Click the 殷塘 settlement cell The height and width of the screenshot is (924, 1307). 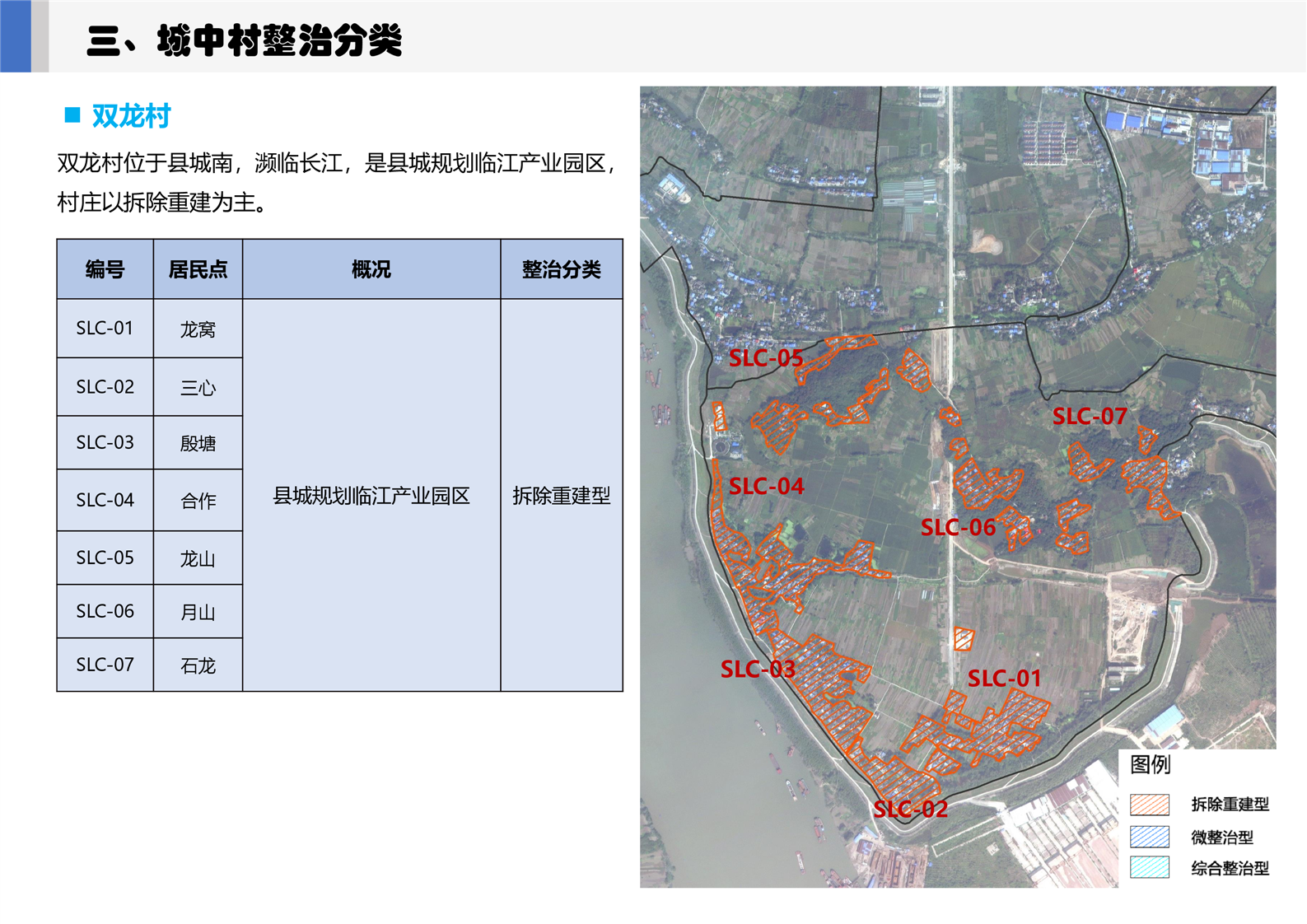198,443
